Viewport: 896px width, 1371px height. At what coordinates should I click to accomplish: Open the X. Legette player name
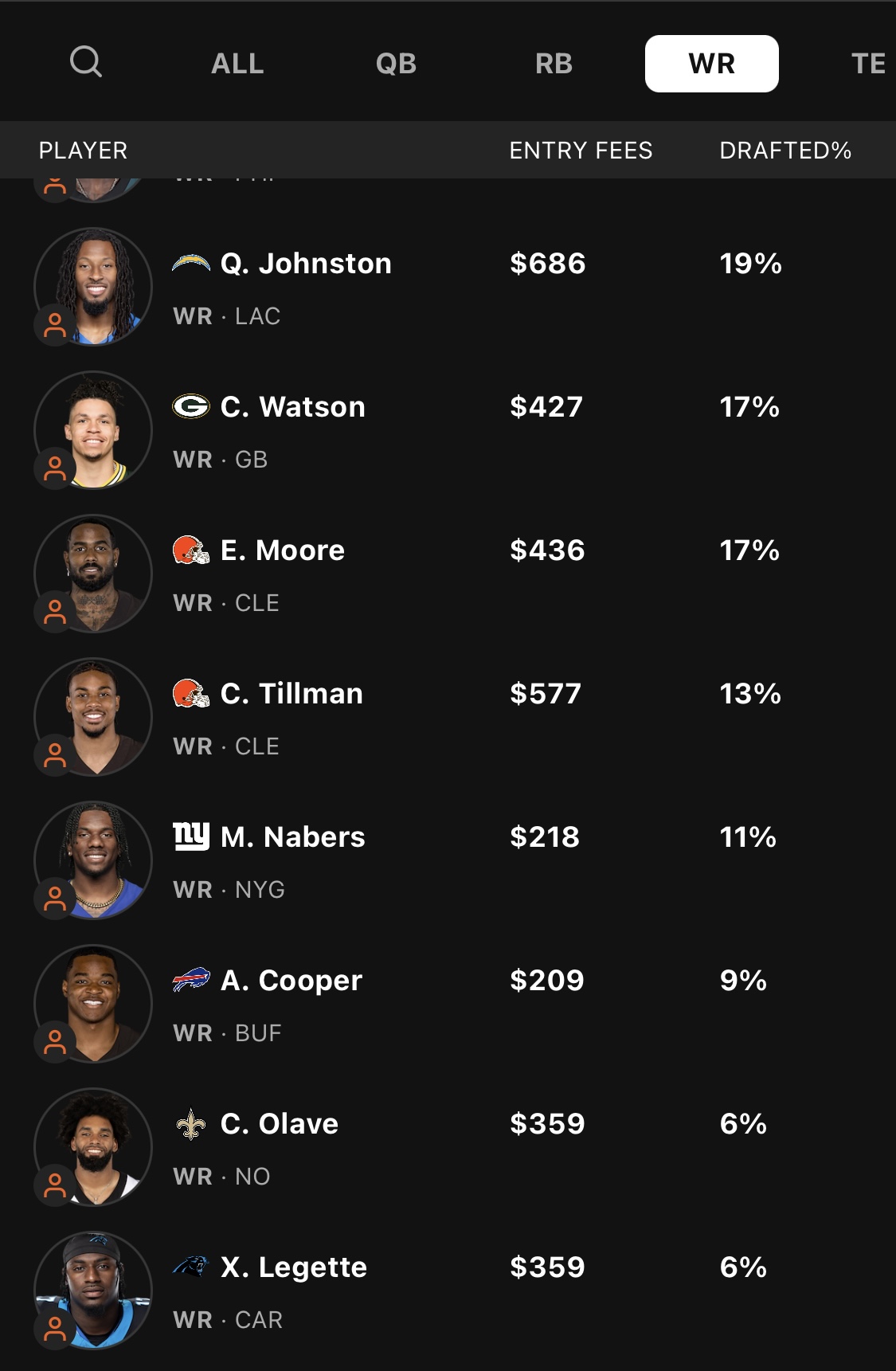(x=293, y=1267)
